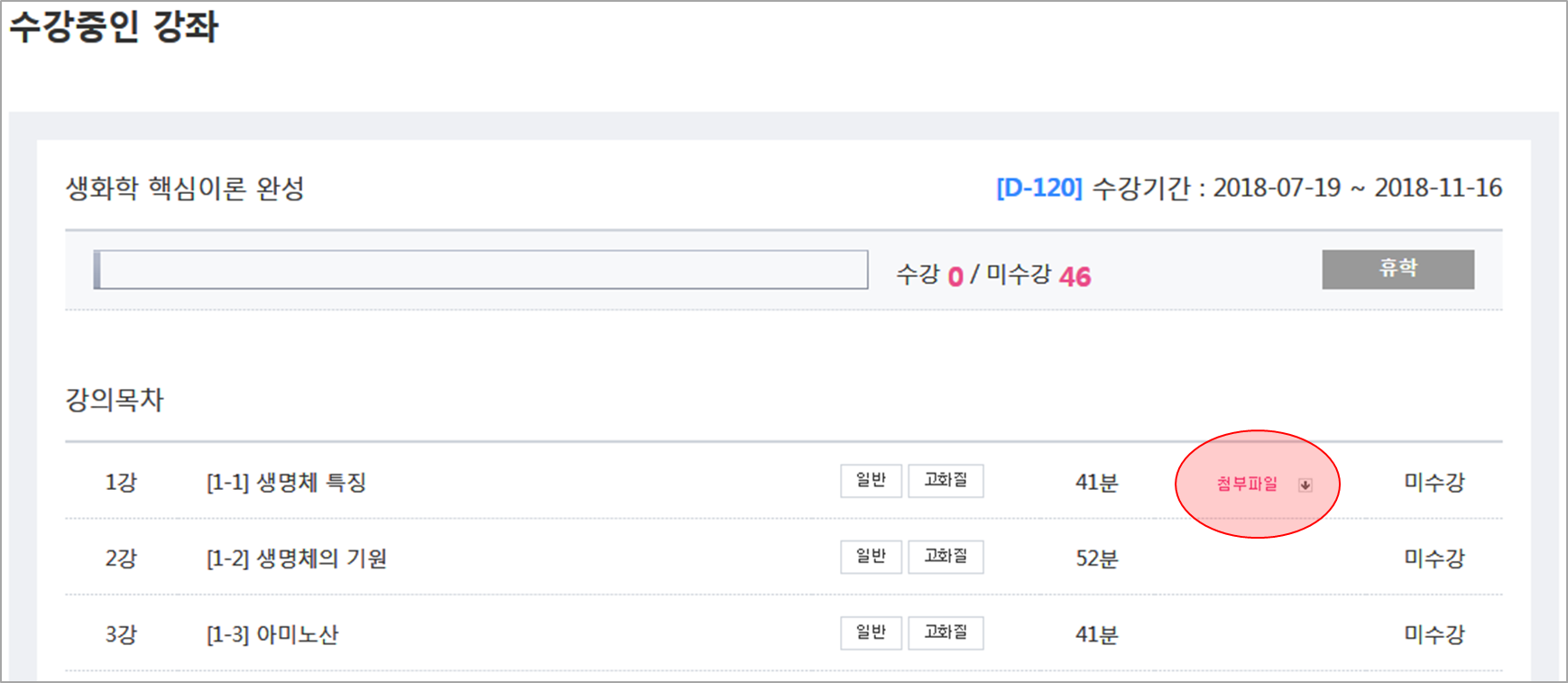Click 미수강 status for lecture 1
This screenshot has width=1568, height=683.
[x=1434, y=483]
